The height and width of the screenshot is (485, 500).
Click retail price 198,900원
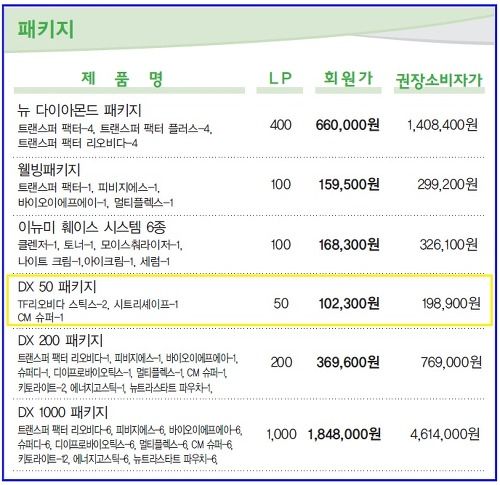tap(451, 303)
